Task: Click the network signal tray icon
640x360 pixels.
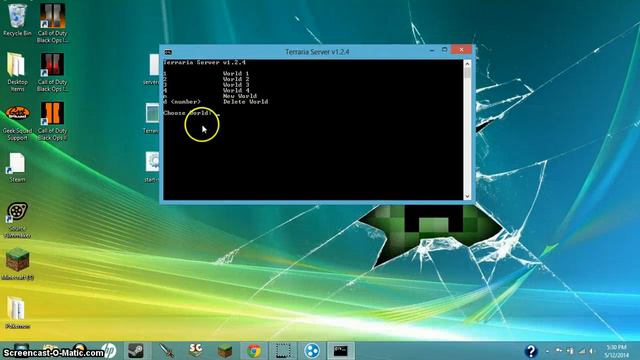Action: point(582,351)
